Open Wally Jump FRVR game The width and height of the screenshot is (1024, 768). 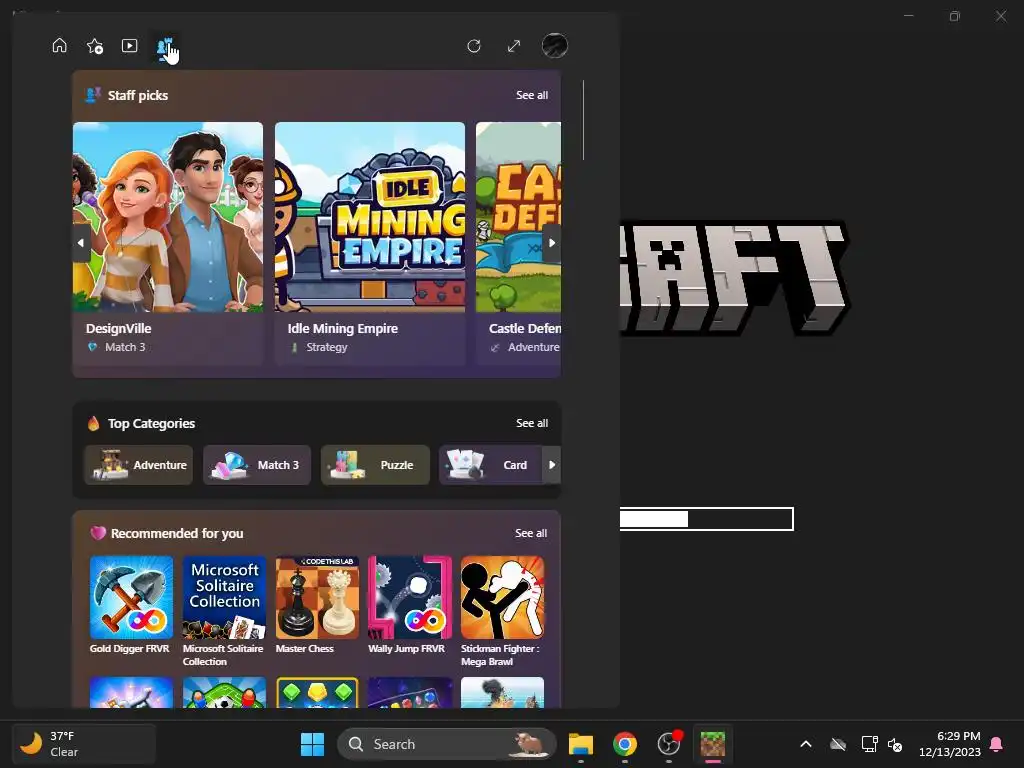[x=409, y=598]
